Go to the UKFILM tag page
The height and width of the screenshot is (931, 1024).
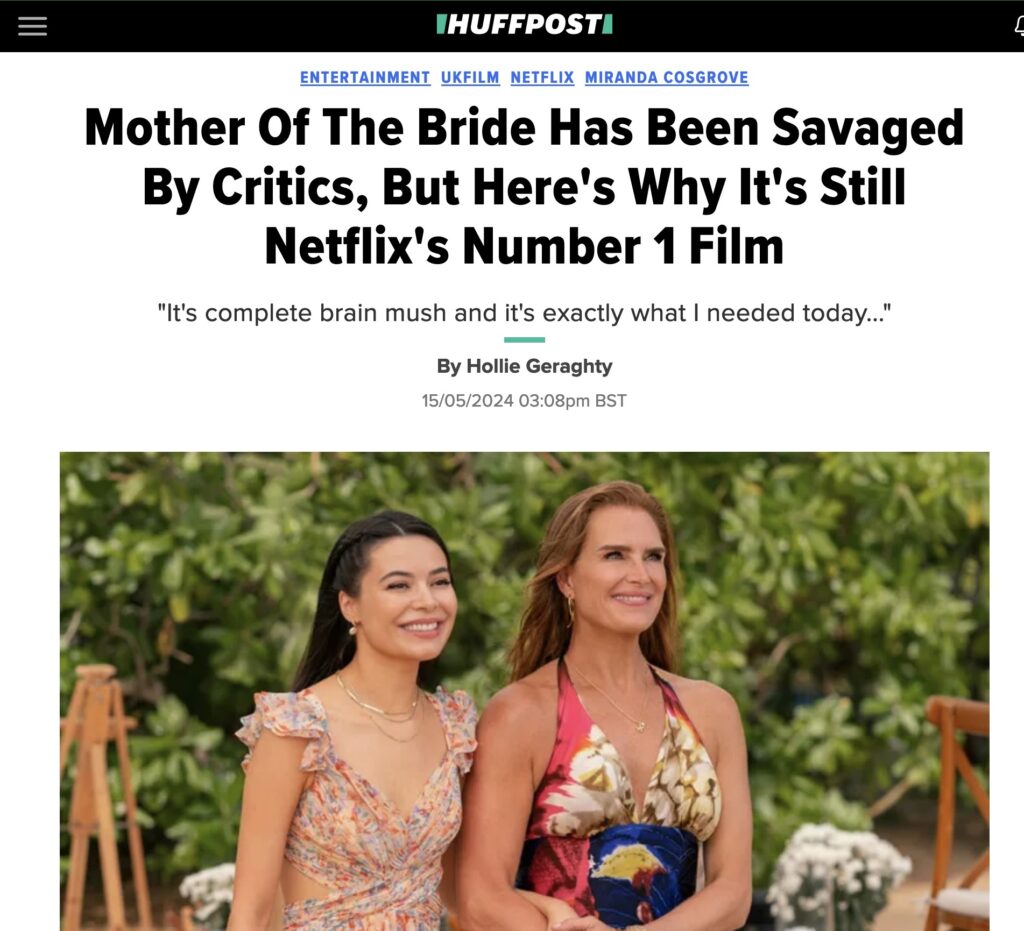pyautogui.click(x=470, y=77)
